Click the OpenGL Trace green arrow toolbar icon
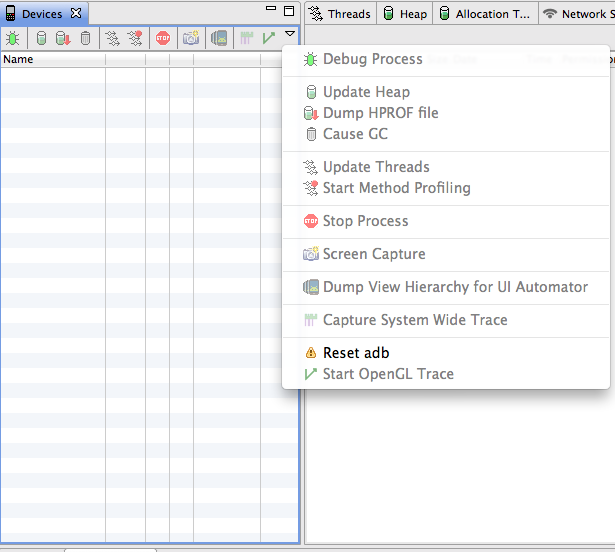Screen dimensions: 615x552 tap(269, 38)
